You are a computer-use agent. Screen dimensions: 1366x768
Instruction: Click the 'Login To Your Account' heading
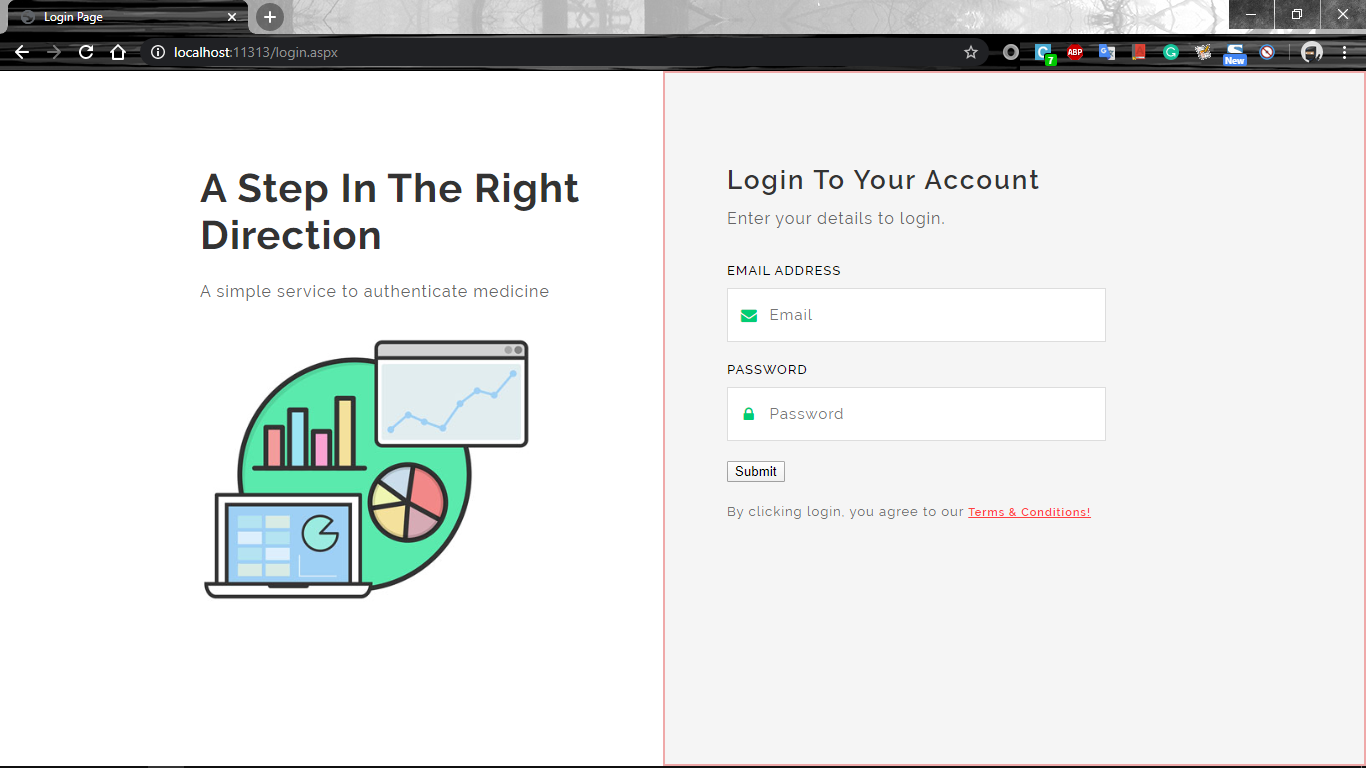pos(883,180)
